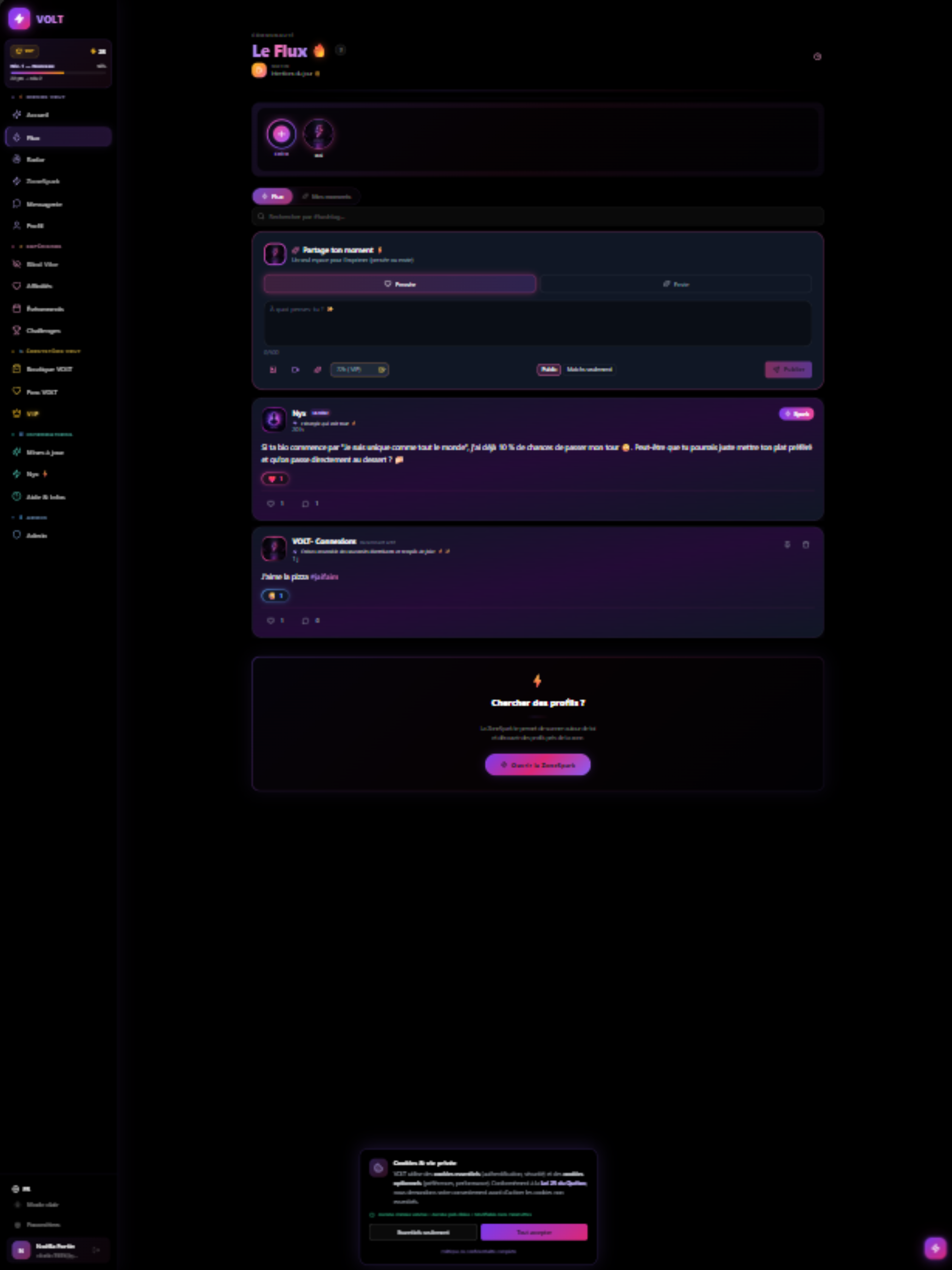Viewport: 952px width, 1270px height.
Task: Choose Essentiels seulement cookies
Action: point(423,1232)
